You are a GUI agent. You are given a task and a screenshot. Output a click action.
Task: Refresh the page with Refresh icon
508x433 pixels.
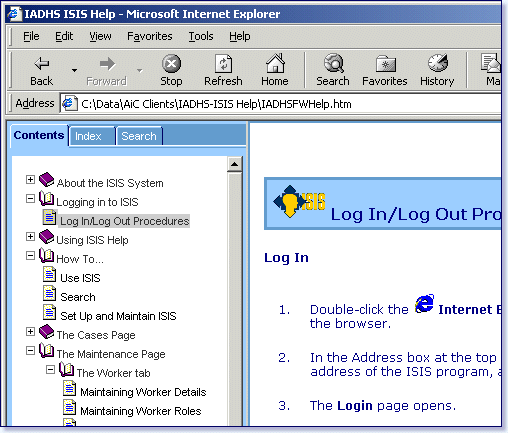tap(223, 63)
